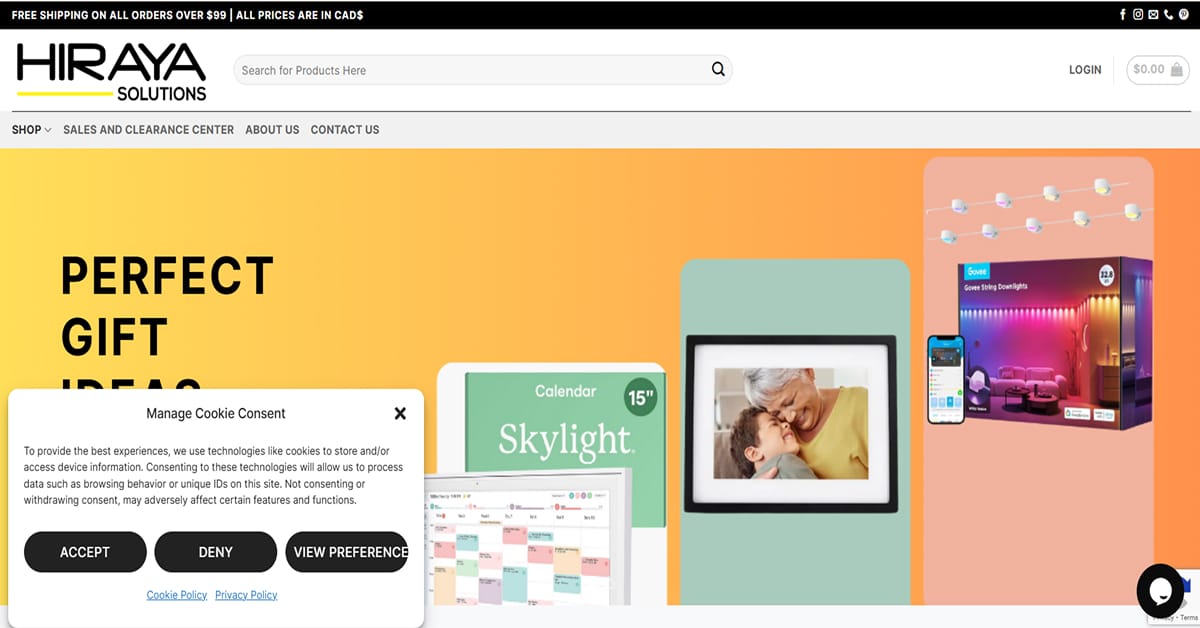Open the Privacy Policy link
The width and height of the screenshot is (1200, 628).
click(x=246, y=595)
